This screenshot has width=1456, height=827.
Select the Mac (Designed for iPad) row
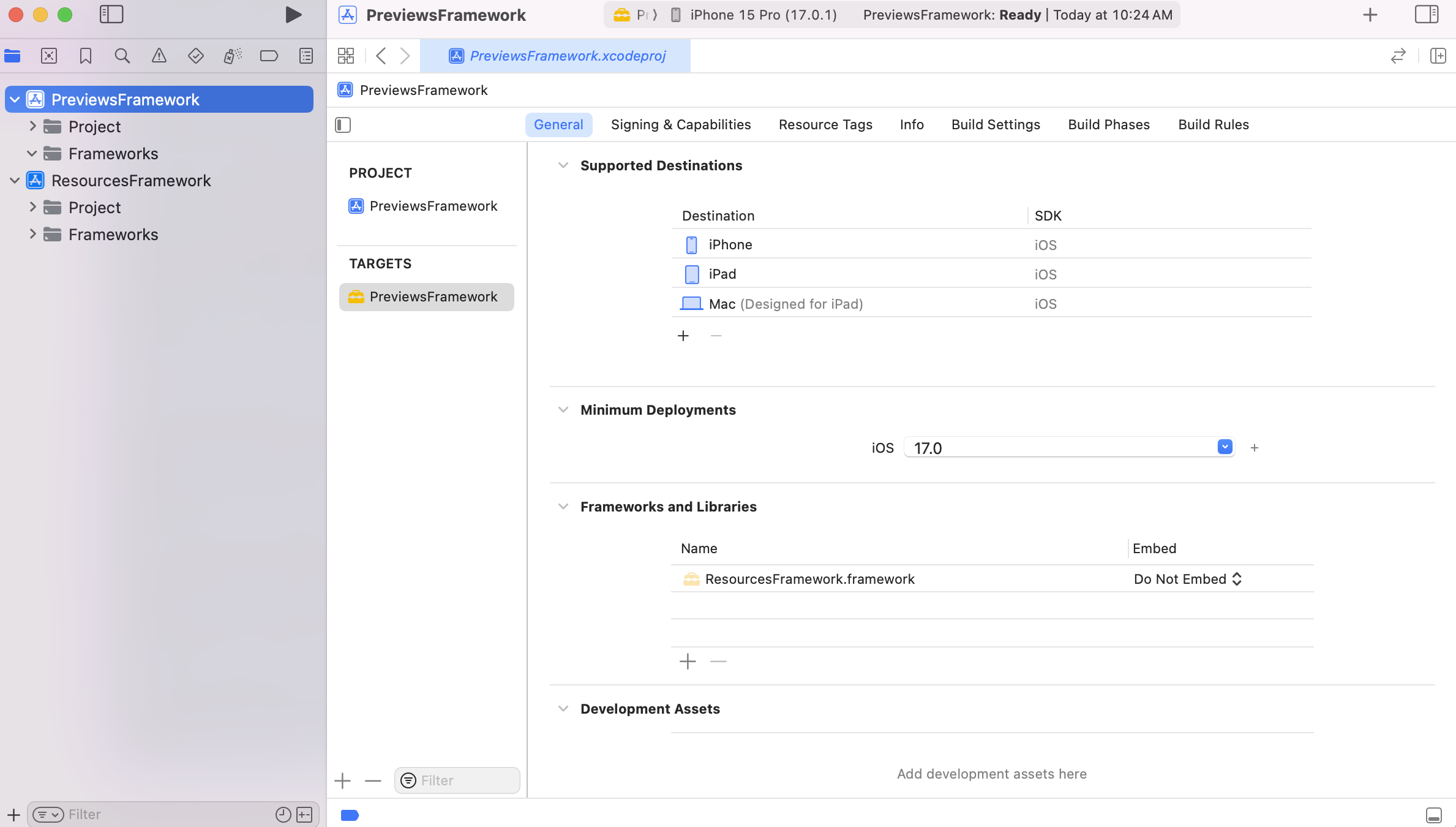tap(992, 303)
